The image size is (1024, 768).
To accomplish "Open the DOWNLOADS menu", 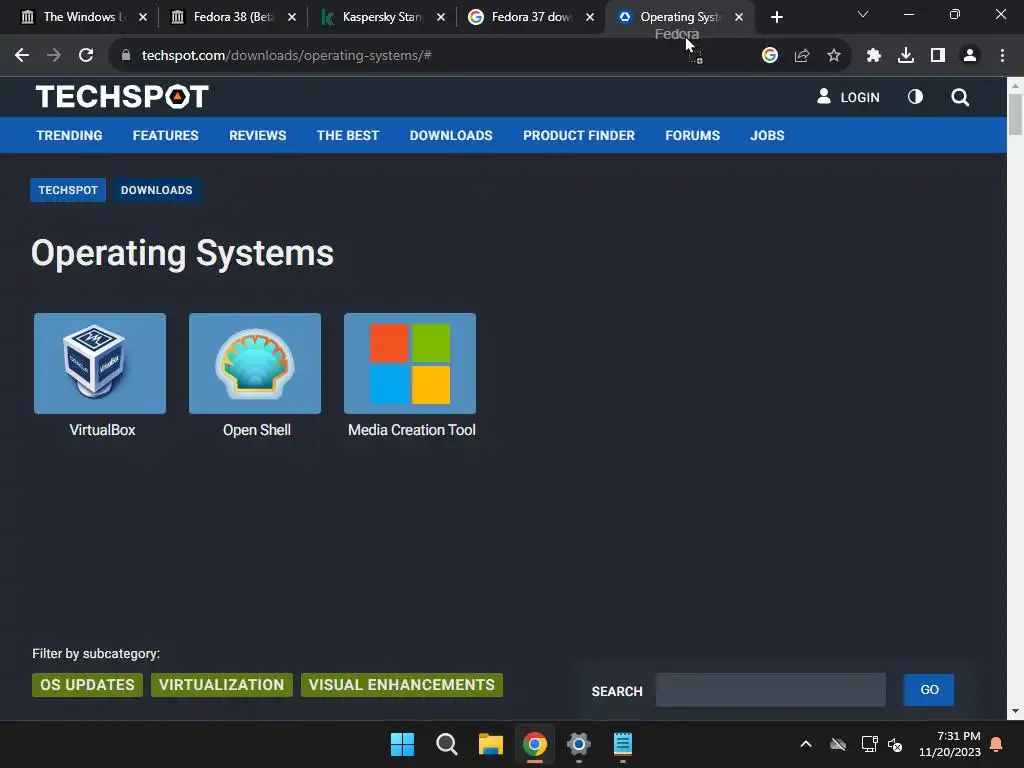I will coord(451,135).
